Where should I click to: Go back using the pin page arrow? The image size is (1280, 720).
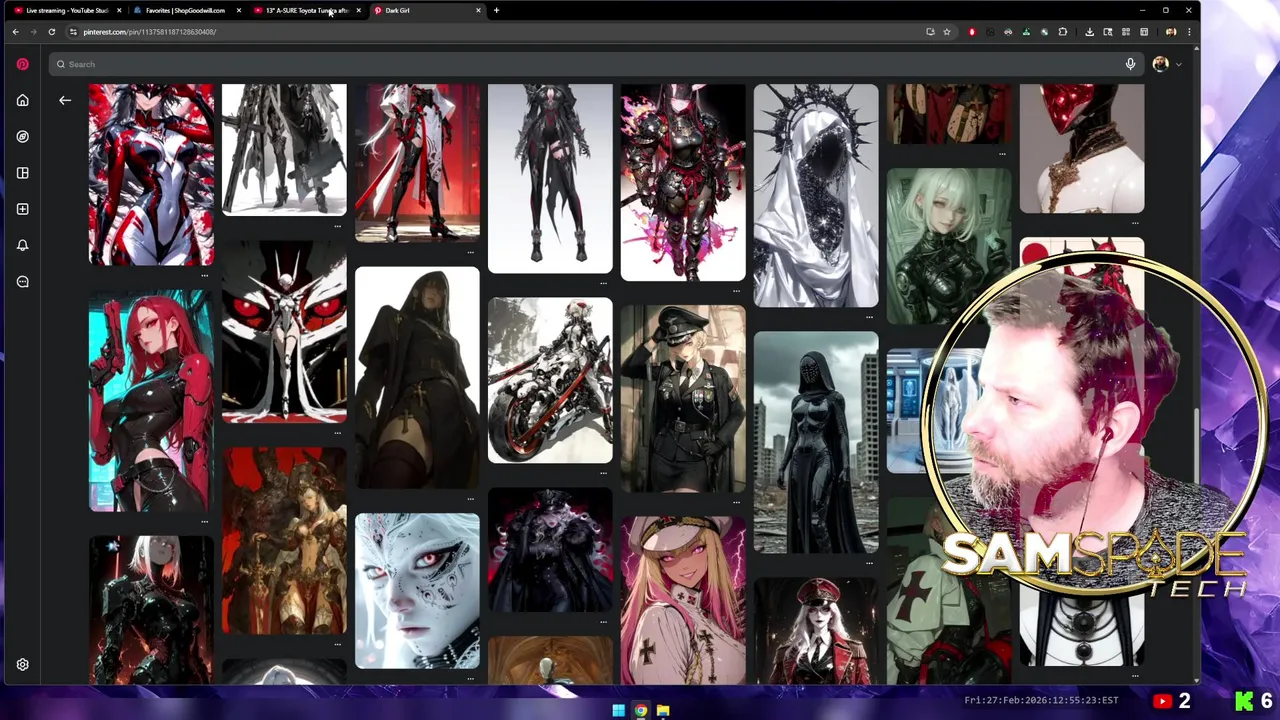[x=65, y=100]
